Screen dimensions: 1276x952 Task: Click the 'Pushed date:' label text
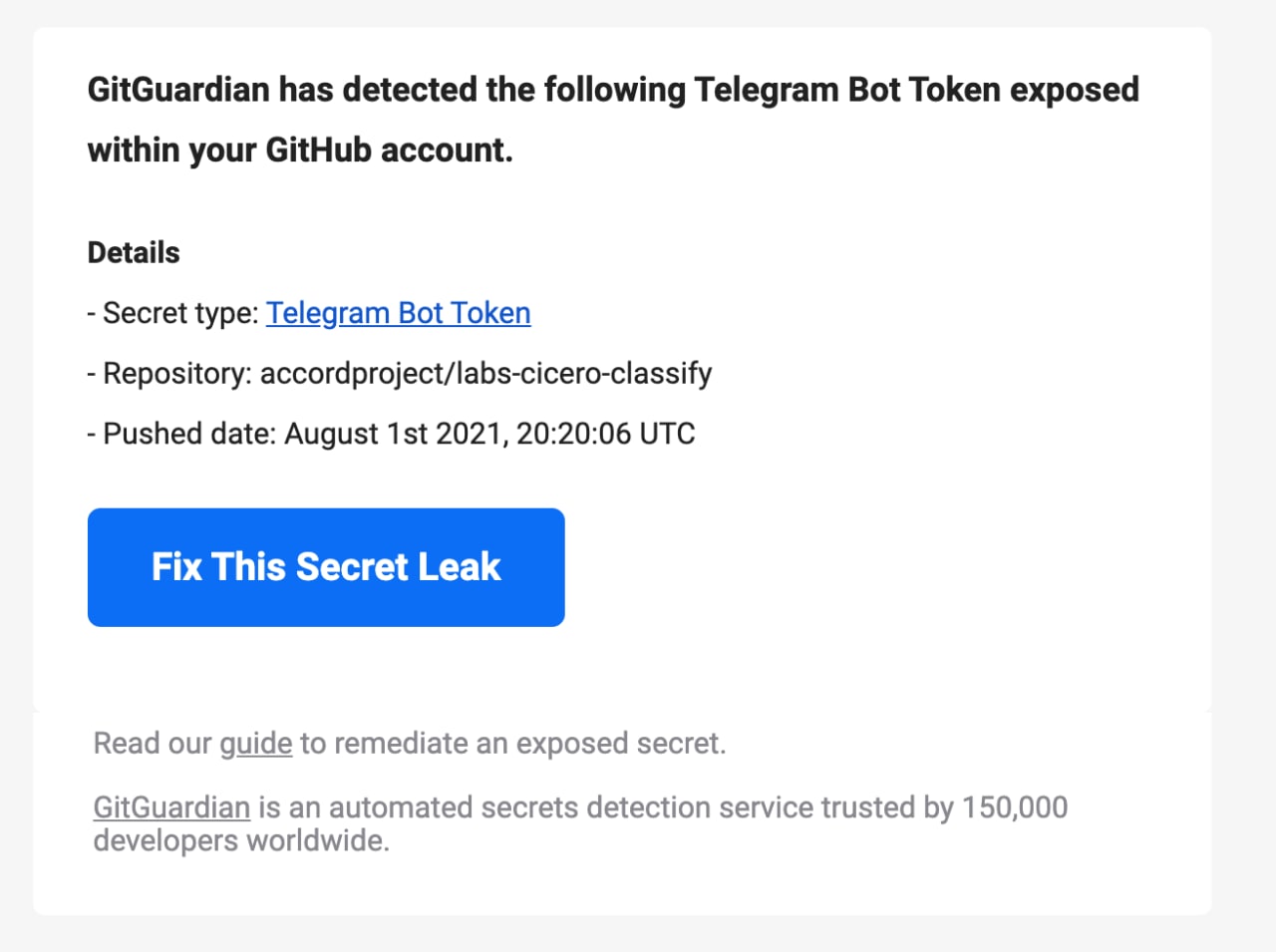(x=189, y=434)
